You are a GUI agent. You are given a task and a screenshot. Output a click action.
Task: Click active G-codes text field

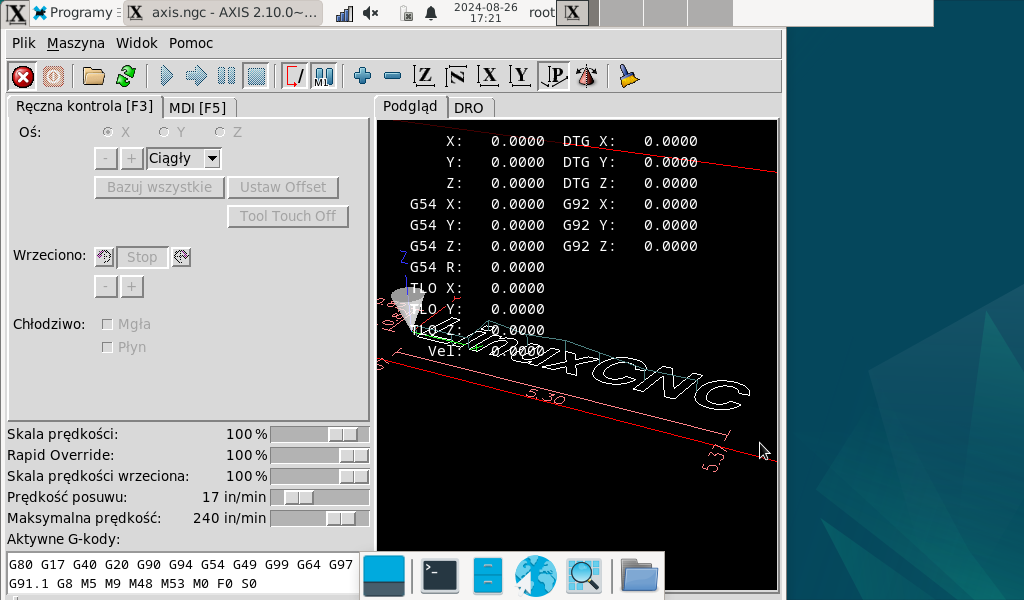click(183, 574)
